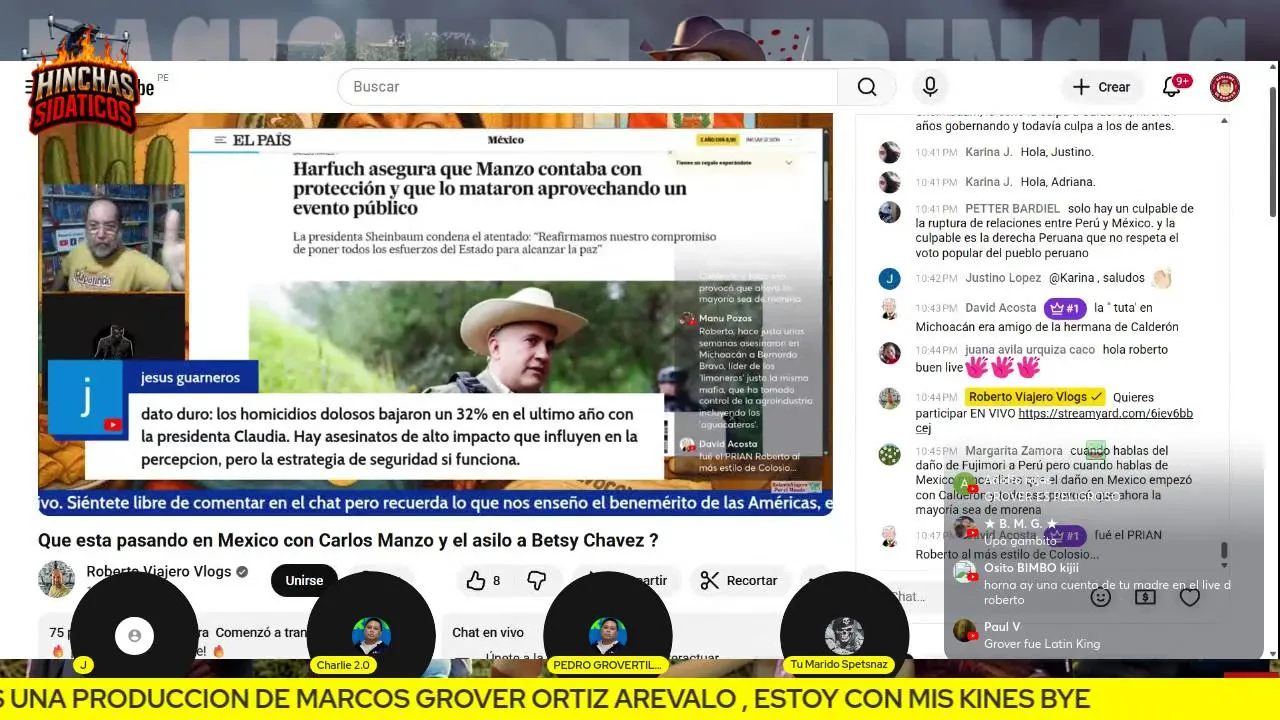1280x720 pixels.
Task: Click the jesus guarneros comment banner in the video
Action: click(356, 420)
